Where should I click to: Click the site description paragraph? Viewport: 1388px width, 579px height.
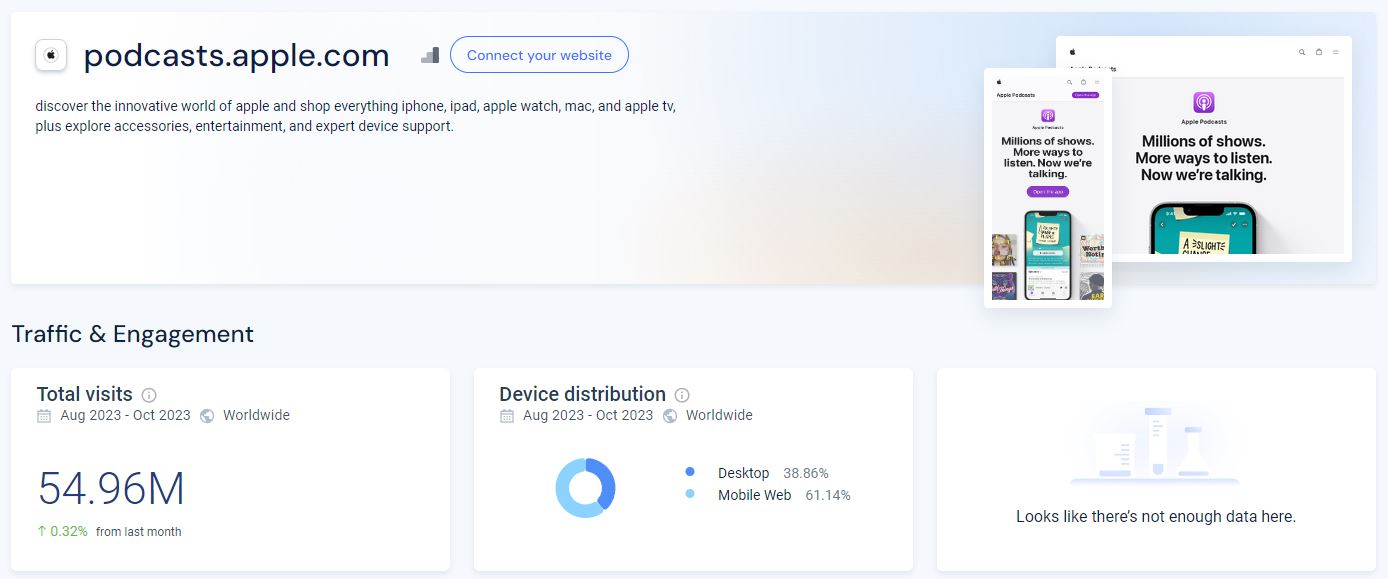click(355, 116)
